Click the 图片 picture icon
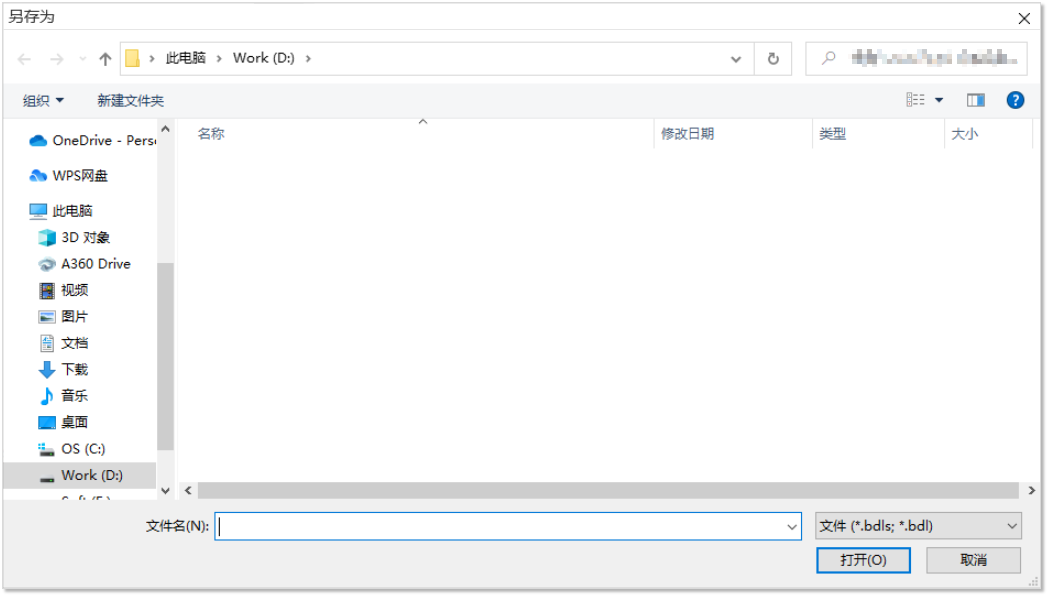The image size is (1048, 596). click(47, 317)
